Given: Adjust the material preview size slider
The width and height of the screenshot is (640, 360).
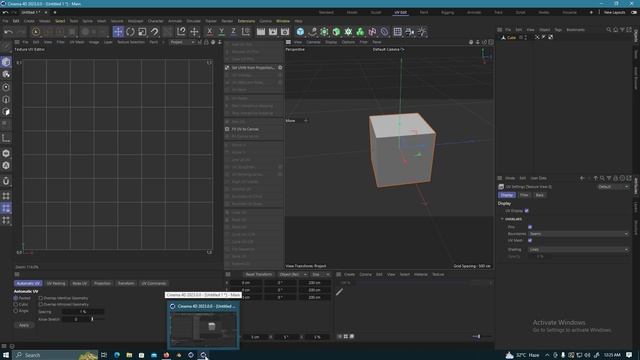Looking at the screenshot, I should pyautogui.click(x=479, y=336).
